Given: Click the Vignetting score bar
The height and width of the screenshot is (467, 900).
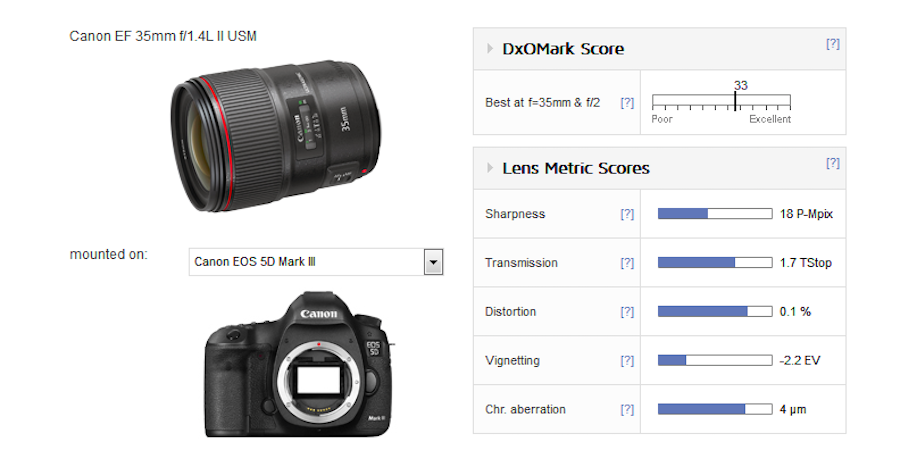Looking at the screenshot, I should [714, 361].
